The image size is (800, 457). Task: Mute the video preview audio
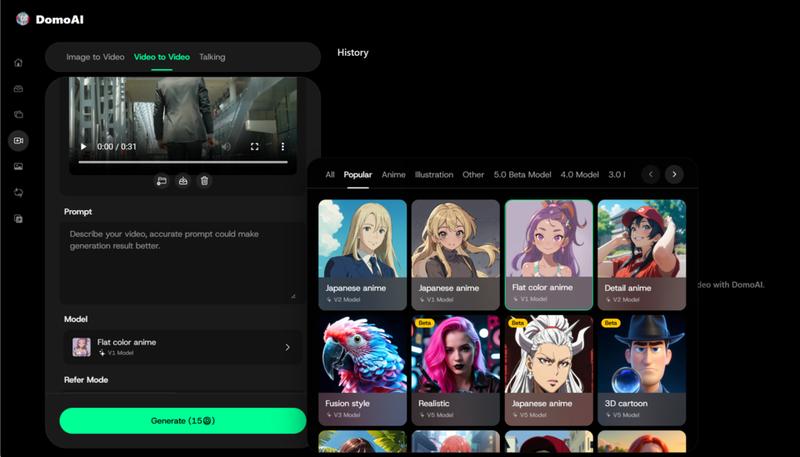click(x=227, y=146)
